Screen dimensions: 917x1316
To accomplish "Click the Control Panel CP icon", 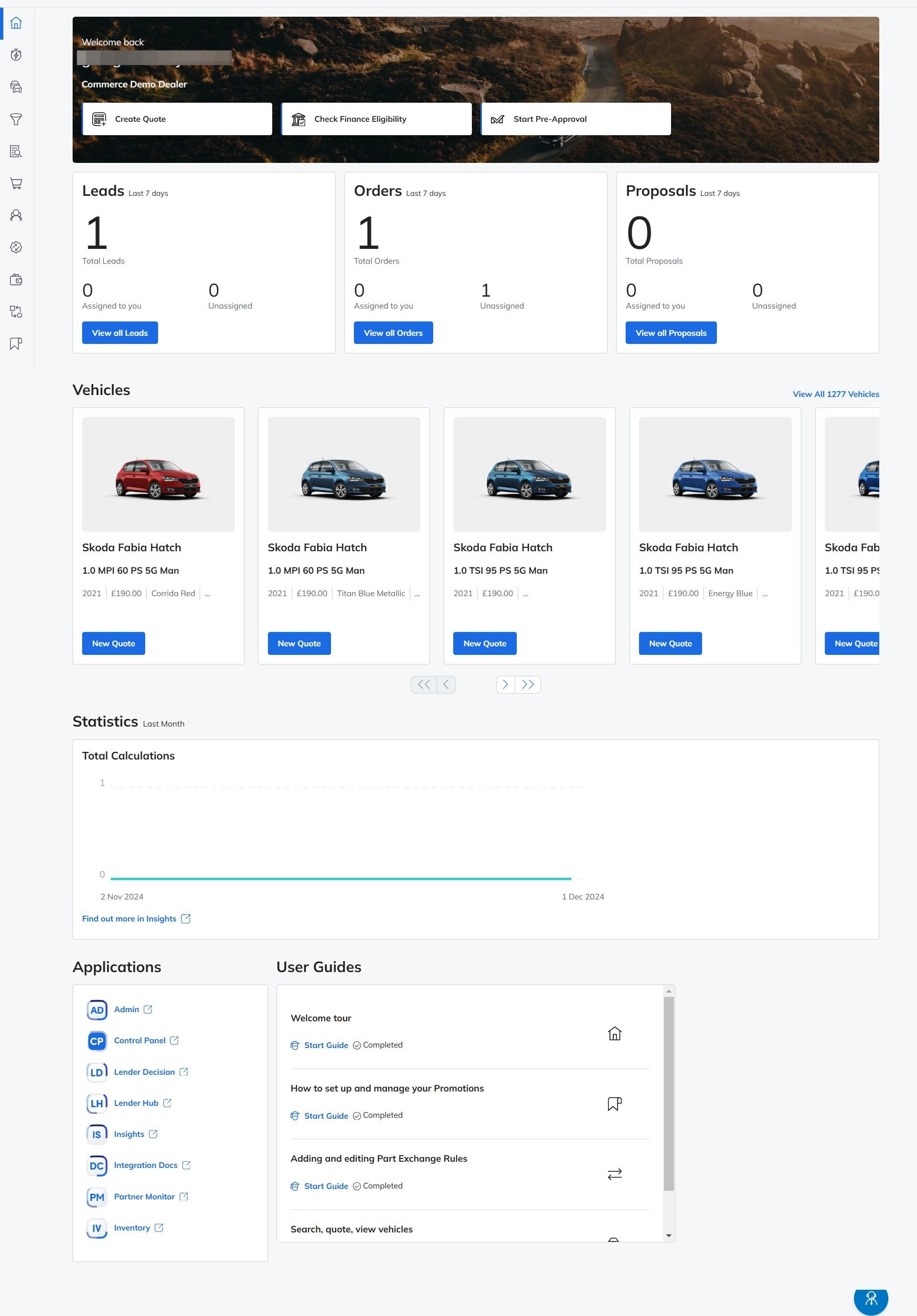I will coord(97,1041).
